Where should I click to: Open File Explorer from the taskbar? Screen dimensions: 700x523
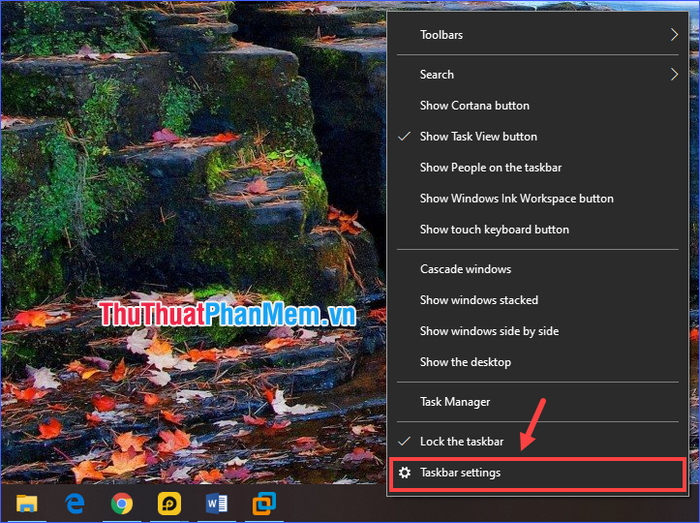pyautogui.click(x=27, y=504)
